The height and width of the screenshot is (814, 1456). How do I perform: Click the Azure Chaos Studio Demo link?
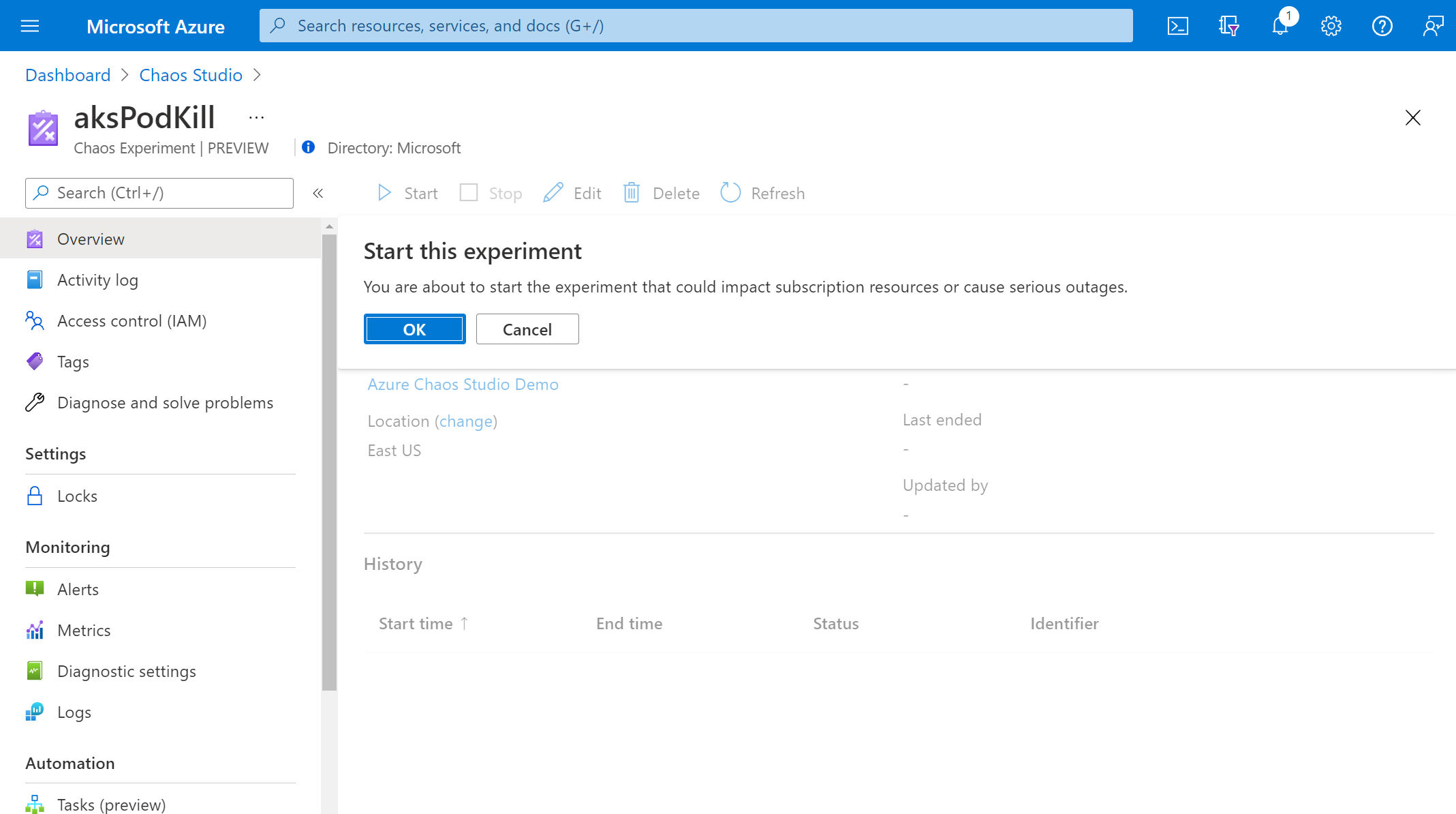point(463,383)
